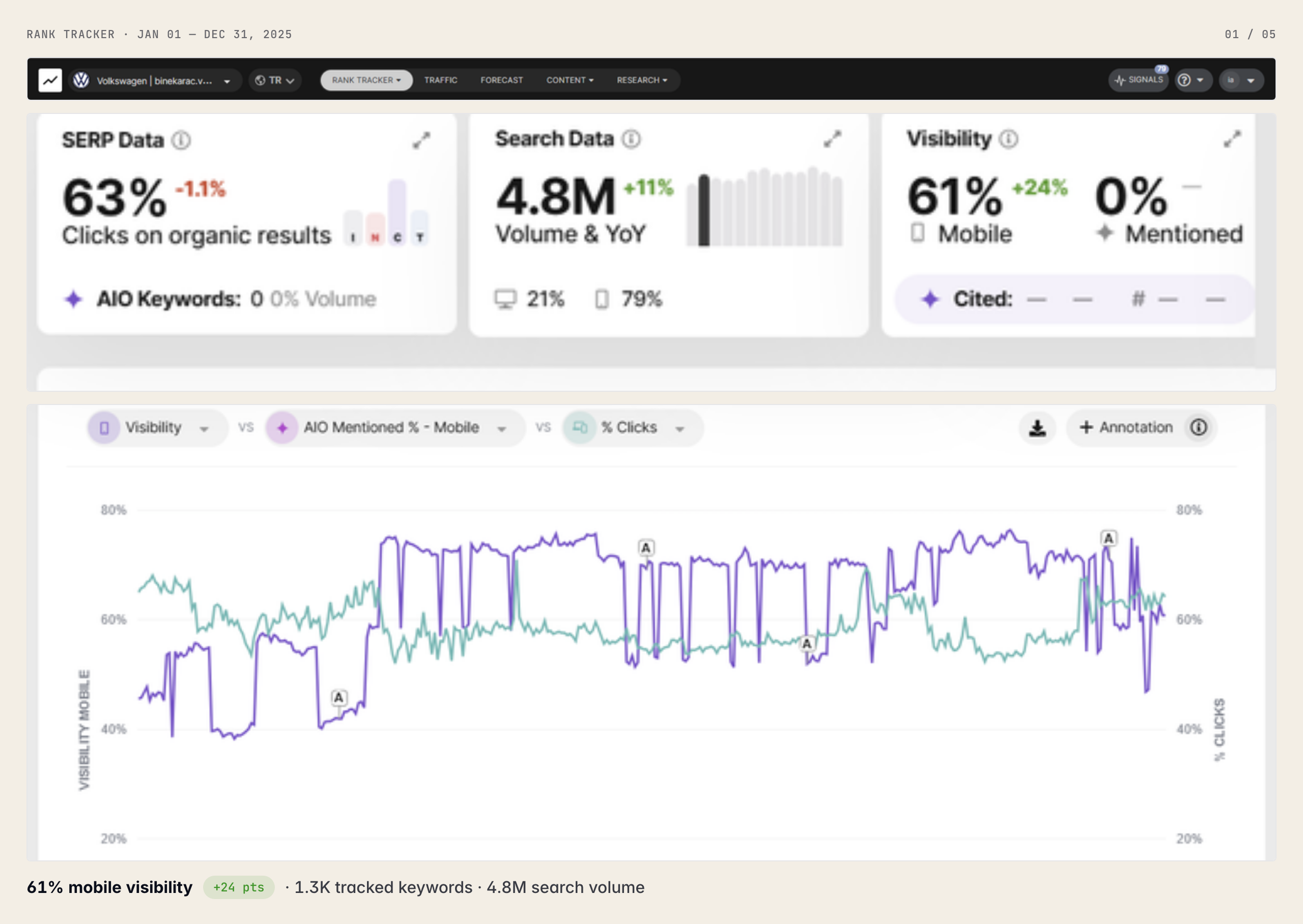The image size is (1303, 924).
Task: Expand the SERP Data card
Action: [x=421, y=140]
